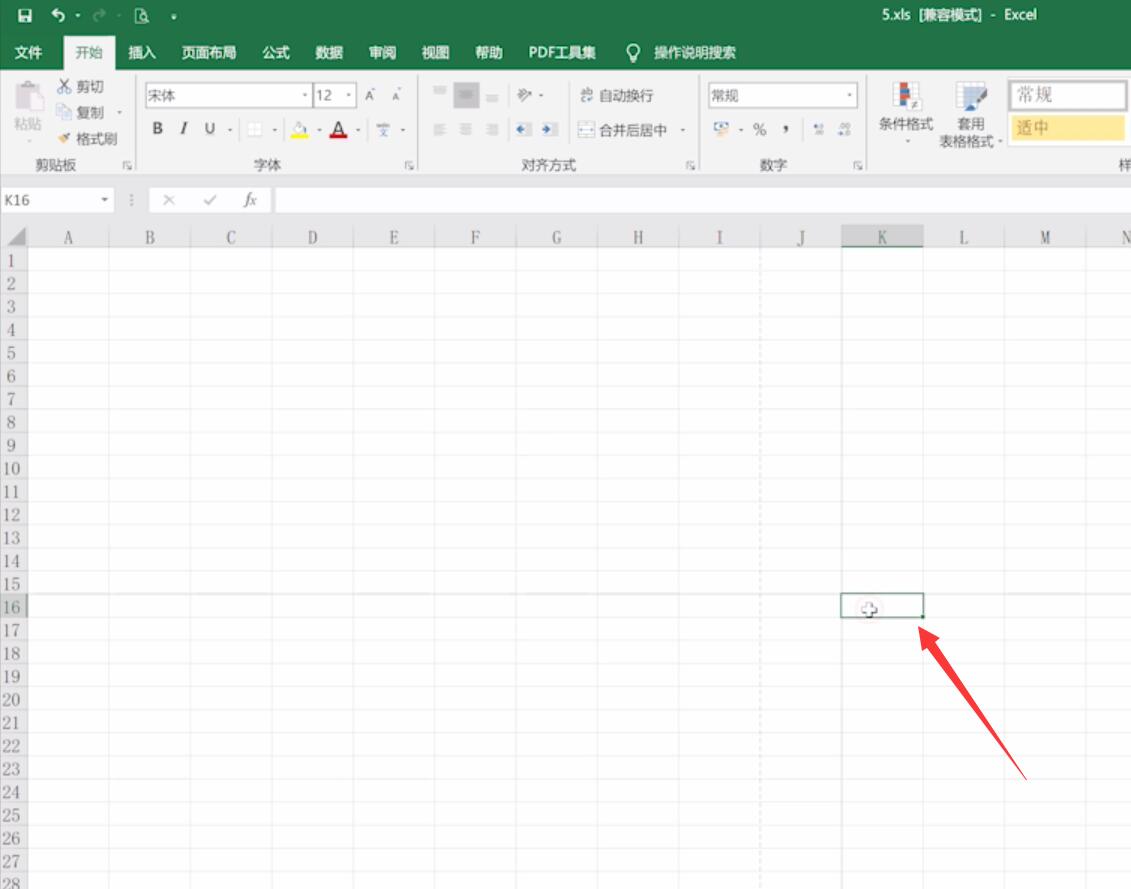
Task: Open the 文件 File menu
Action: [28, 52]
